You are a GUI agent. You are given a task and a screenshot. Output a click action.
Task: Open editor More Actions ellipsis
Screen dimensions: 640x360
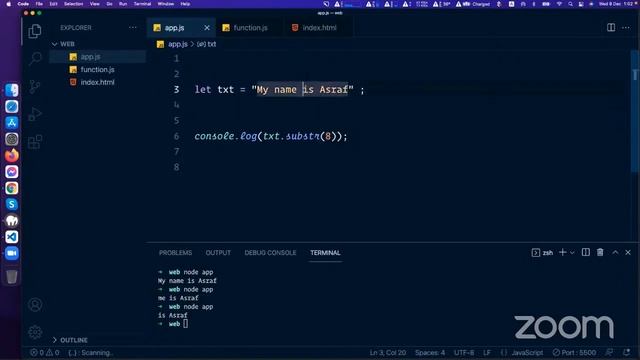pyautogui.click(x=626, y=27)
